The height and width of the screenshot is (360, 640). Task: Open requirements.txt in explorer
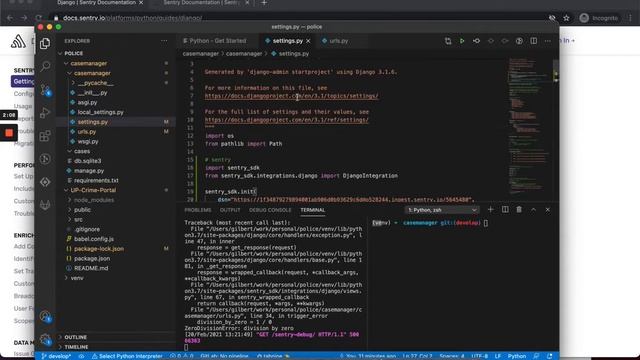point(96,180)
